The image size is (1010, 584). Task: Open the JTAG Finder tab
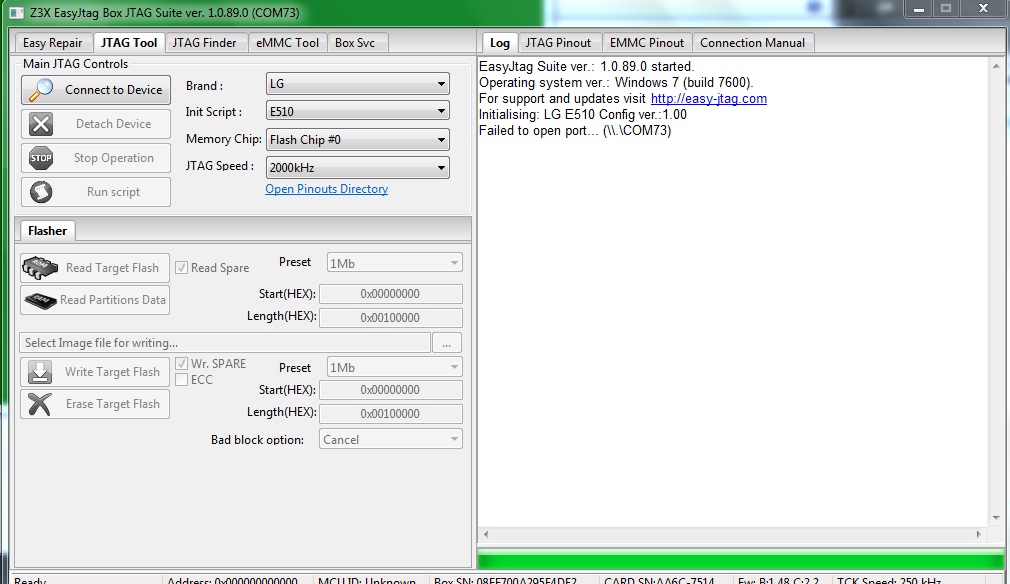click(205, 43)
